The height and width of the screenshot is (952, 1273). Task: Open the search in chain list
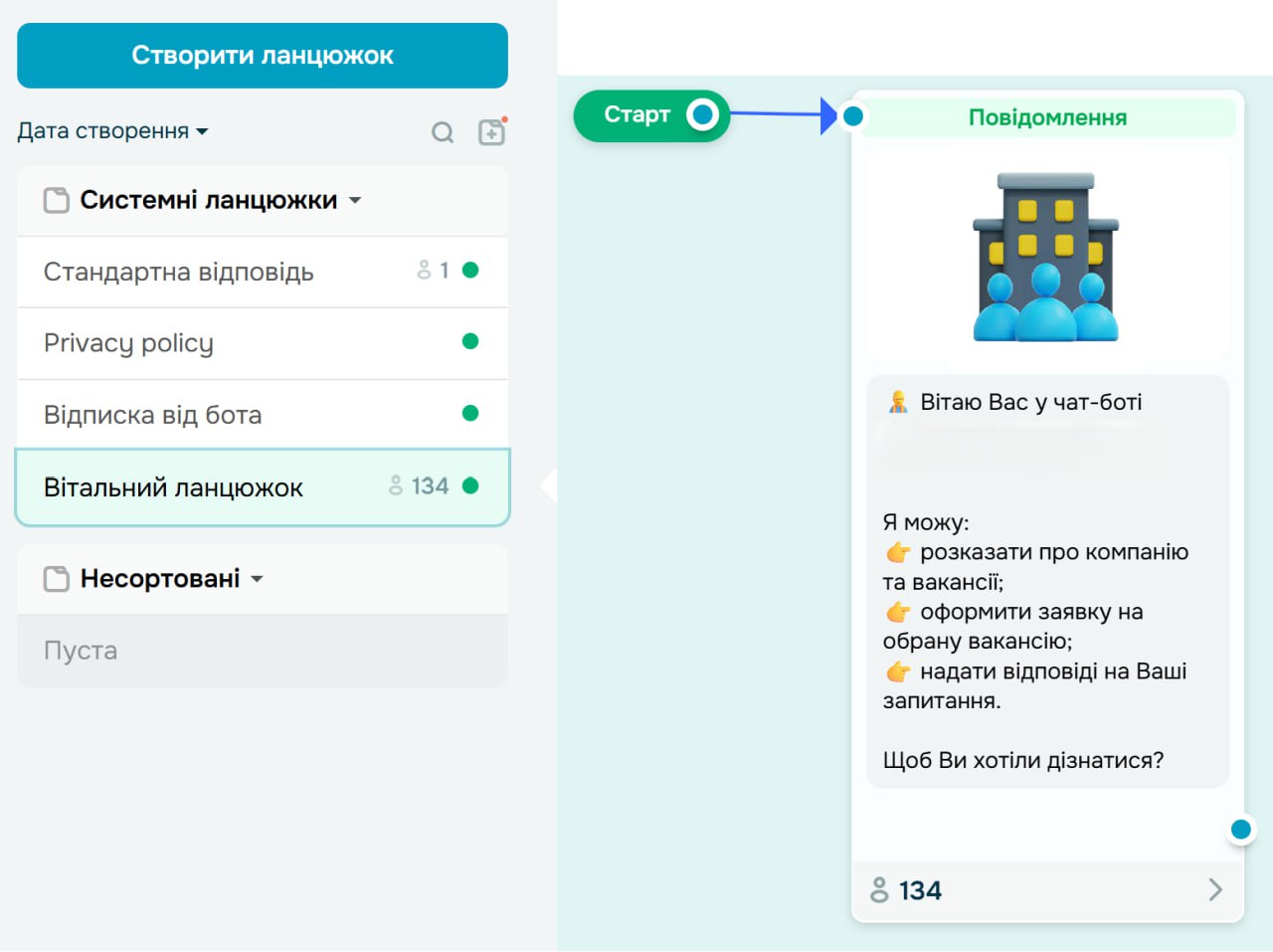coord(443,130)
